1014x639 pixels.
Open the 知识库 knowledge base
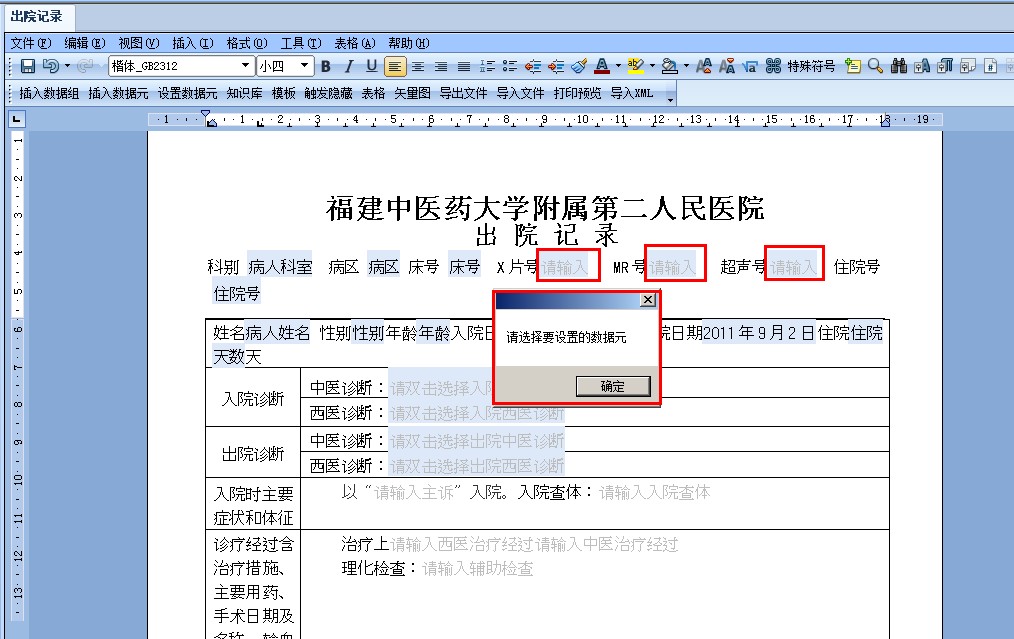coord(244,94)
